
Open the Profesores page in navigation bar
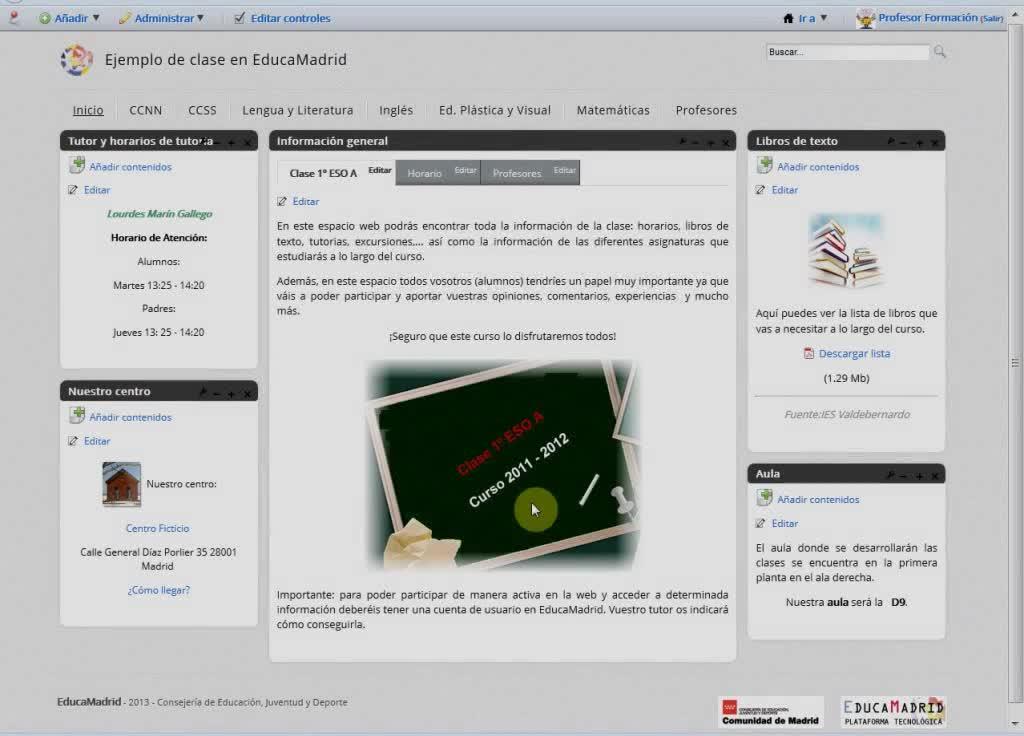[x=706, y=110]
